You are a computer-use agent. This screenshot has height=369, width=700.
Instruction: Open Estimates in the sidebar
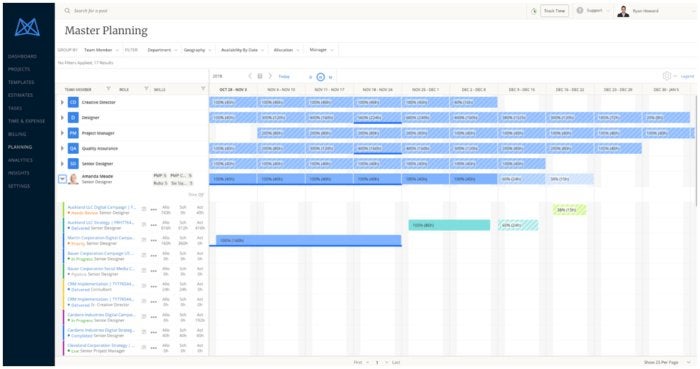pos(21,95)
